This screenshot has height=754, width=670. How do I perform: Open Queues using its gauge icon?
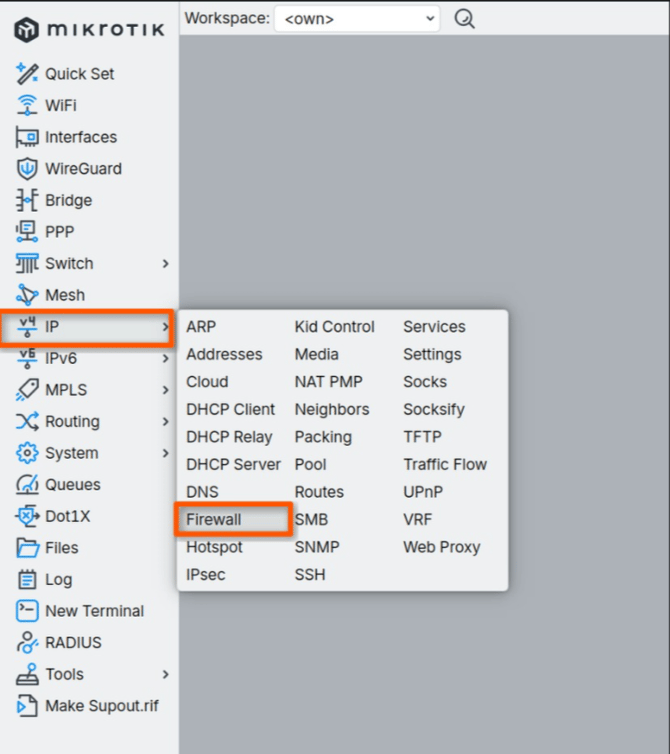pos(27,484)
